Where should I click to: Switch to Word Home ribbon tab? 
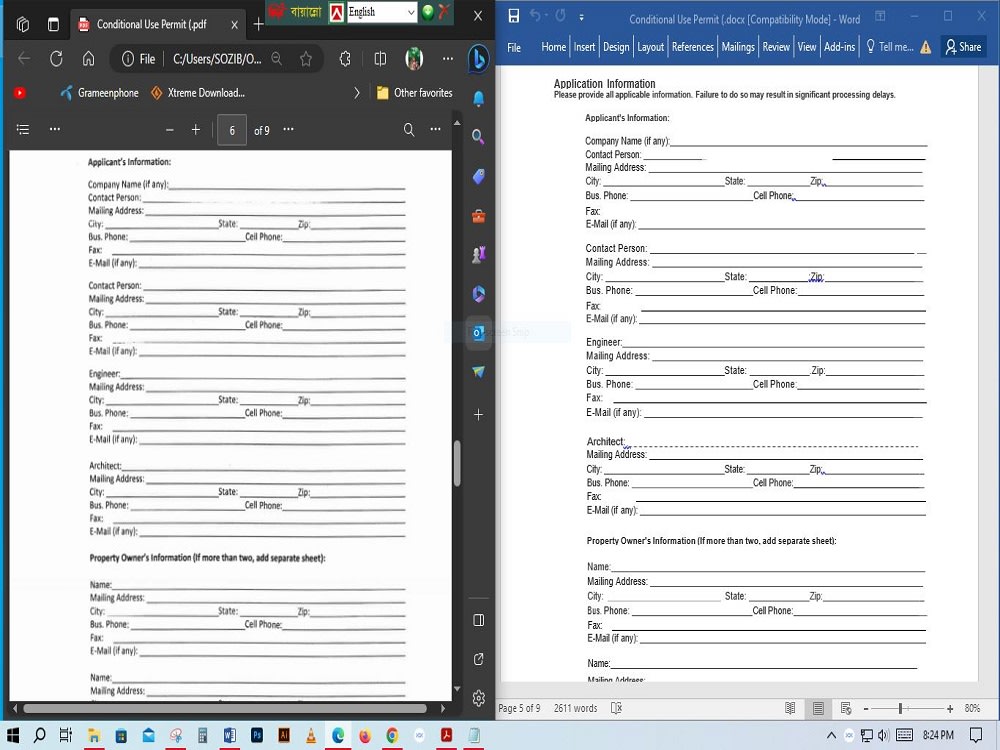554,47
